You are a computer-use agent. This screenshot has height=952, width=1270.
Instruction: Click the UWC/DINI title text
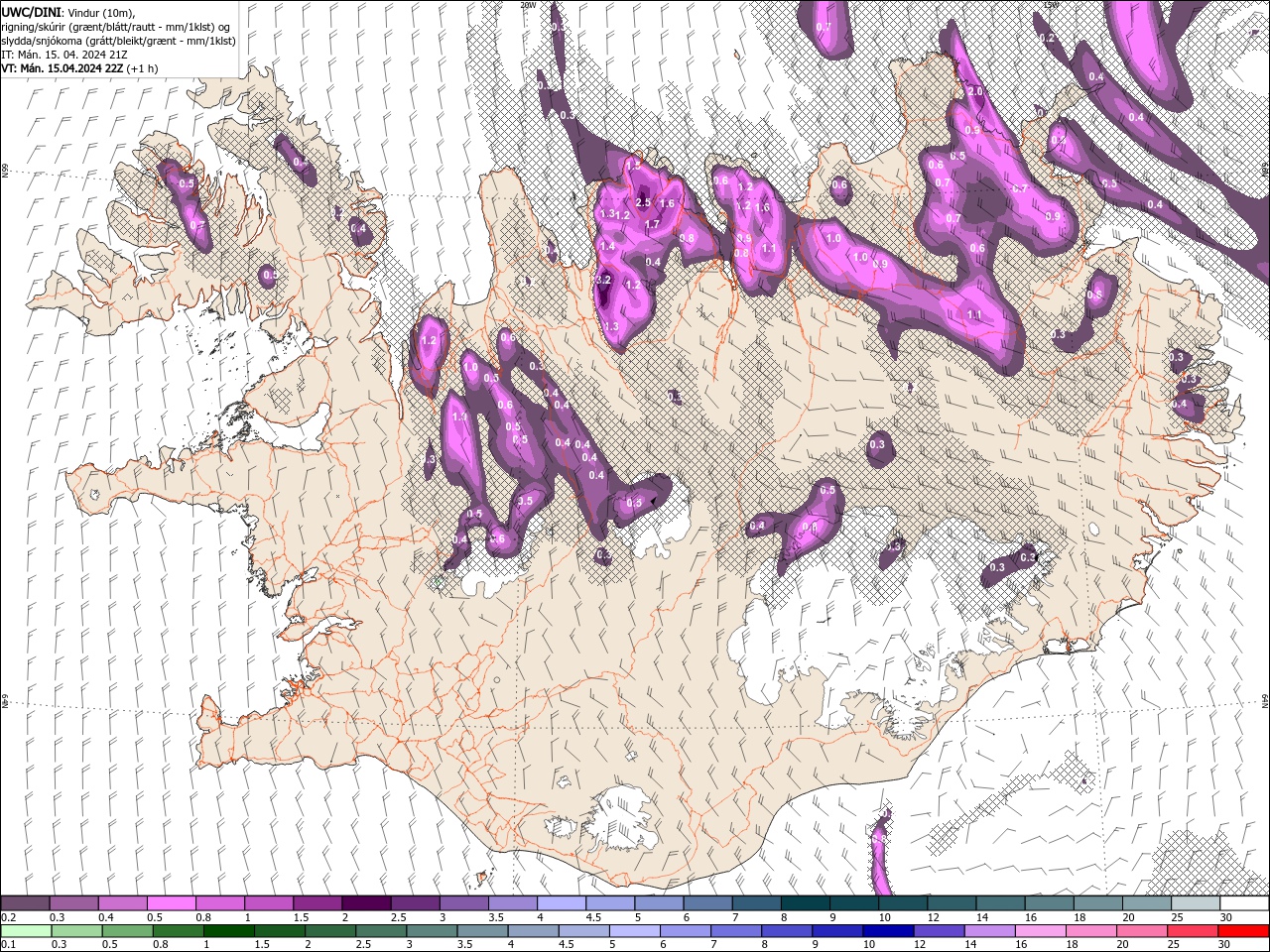pyautogui.click(x=33, y=11)
